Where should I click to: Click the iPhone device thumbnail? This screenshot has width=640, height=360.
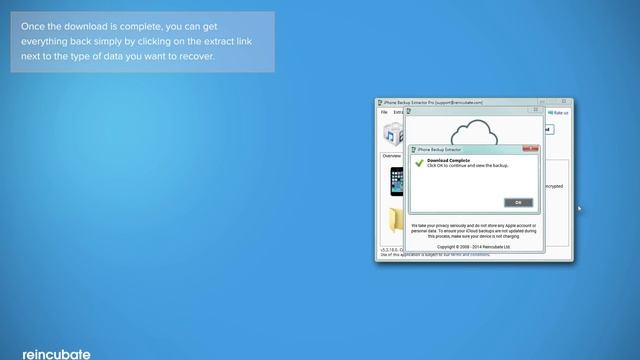click(x=397, y=181)
